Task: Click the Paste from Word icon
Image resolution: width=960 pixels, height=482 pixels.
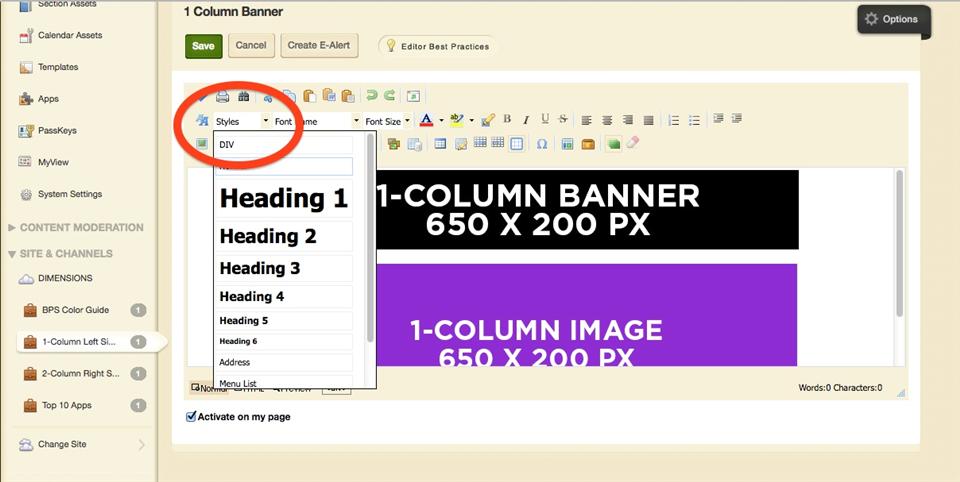Action: pyautogui.click(x=329, y=96)
